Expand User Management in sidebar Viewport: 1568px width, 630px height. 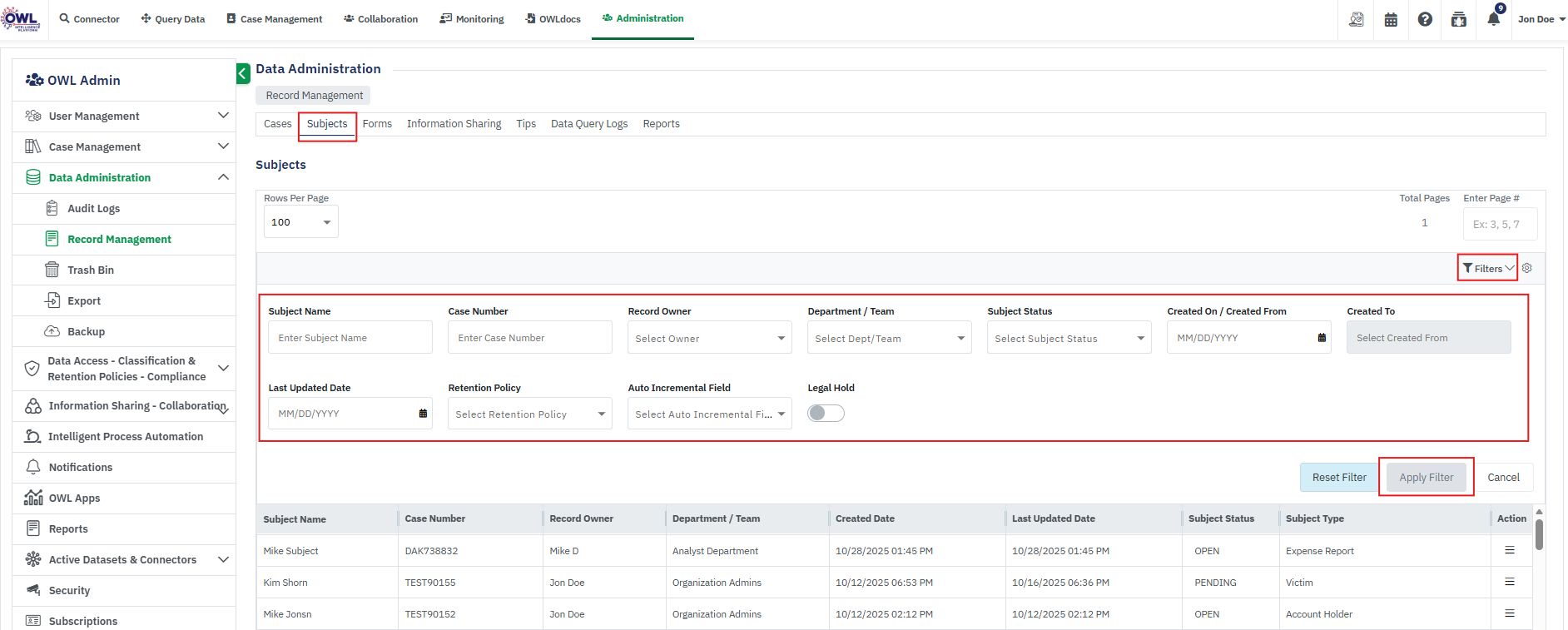click(124, 116)
